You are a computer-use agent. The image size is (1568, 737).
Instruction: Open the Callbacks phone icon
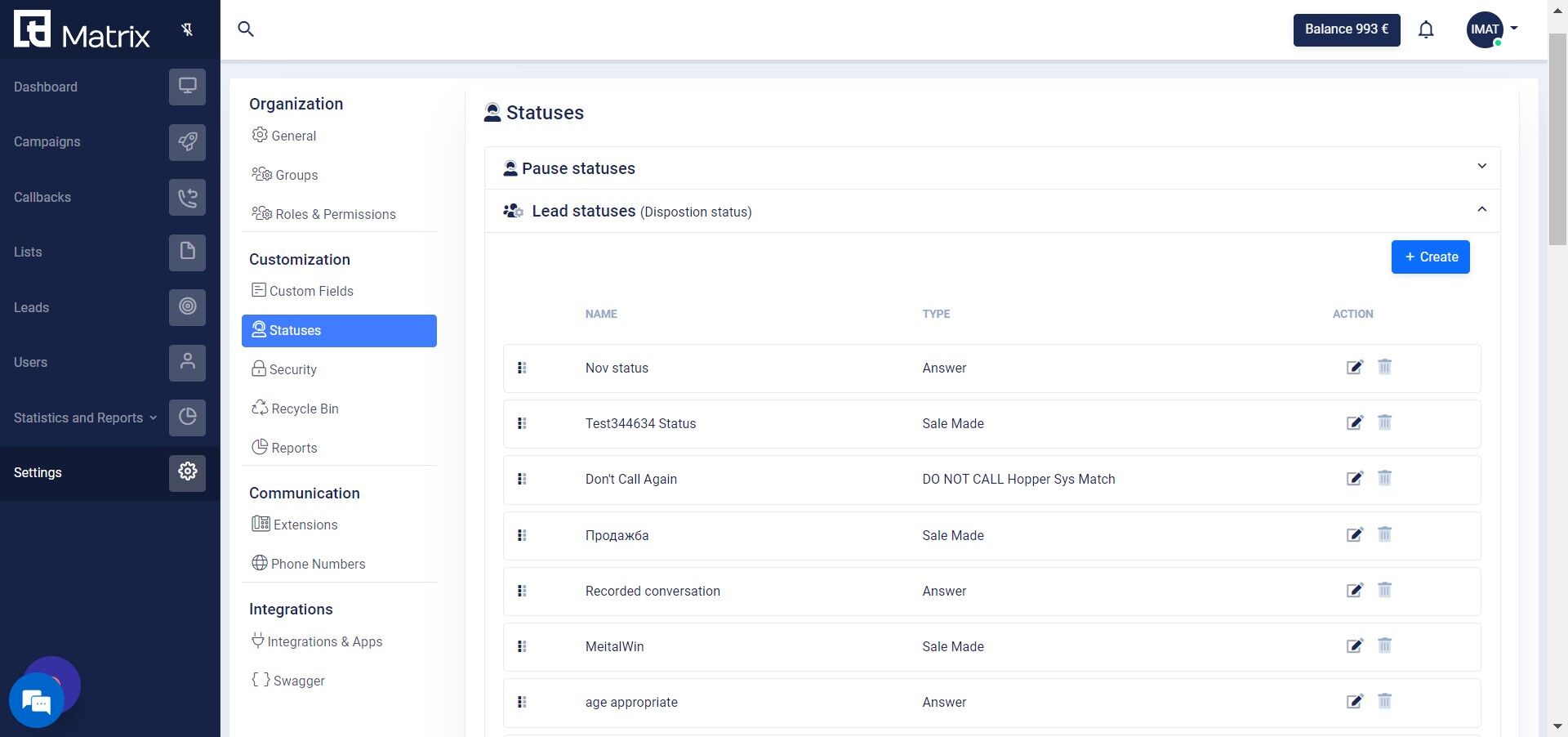tap(187, 197)
